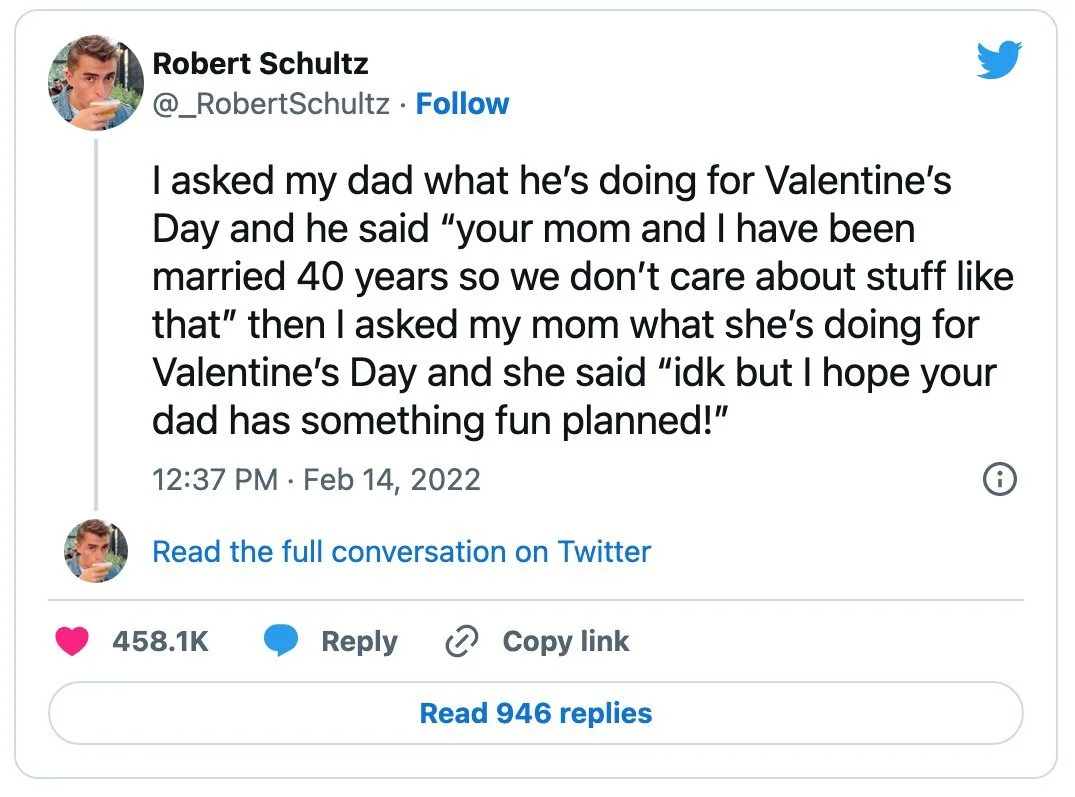Click the Twitter info circle icon

tap(1000, 480)
